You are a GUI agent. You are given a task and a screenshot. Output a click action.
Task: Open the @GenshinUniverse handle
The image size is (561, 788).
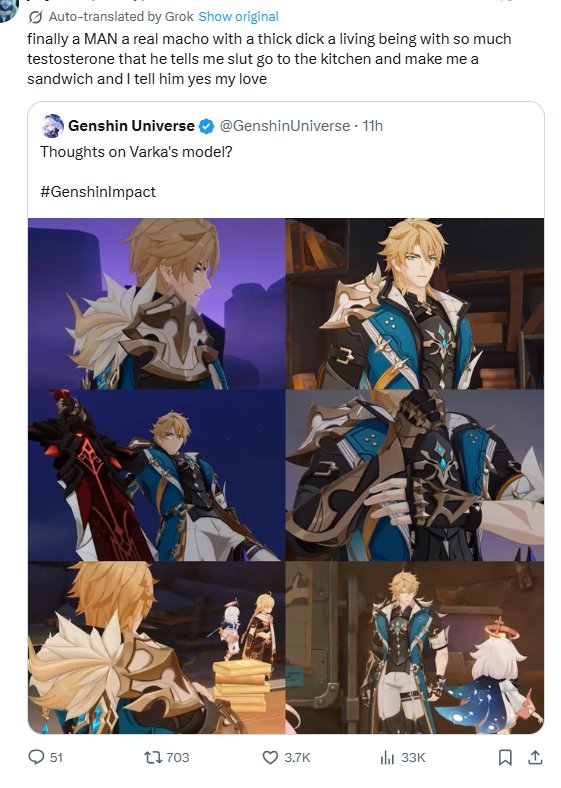pyautogui.click(x=285, y=126)
